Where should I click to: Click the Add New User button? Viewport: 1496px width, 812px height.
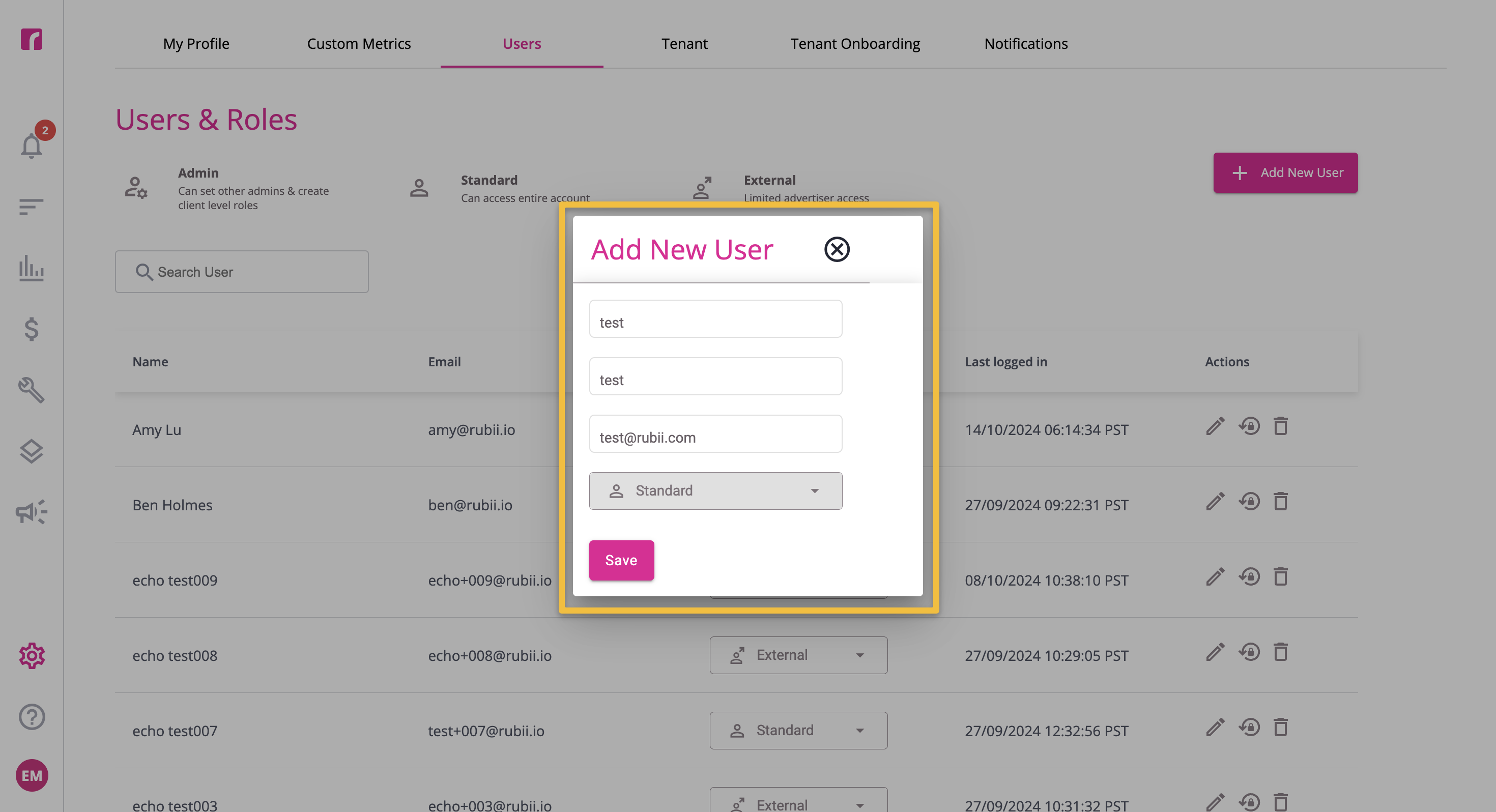click(x=1285, y=172)
